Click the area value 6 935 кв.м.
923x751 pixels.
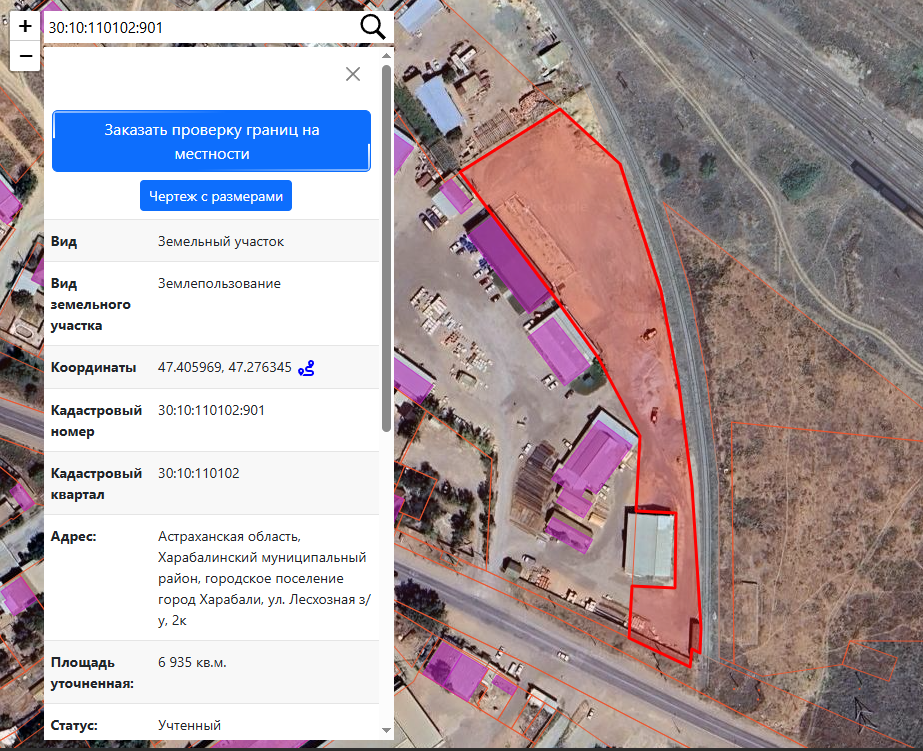(192, 663)
